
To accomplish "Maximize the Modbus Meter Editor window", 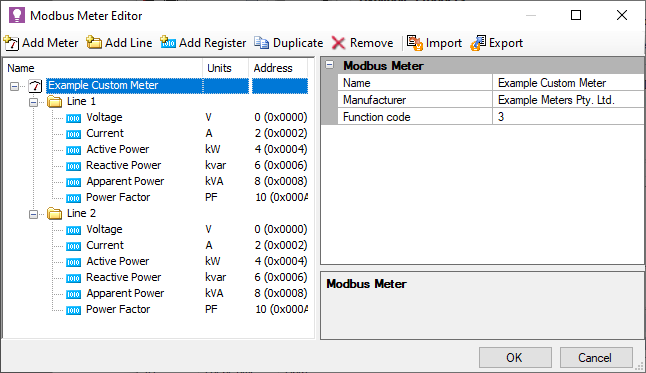I will pos(576,15).
